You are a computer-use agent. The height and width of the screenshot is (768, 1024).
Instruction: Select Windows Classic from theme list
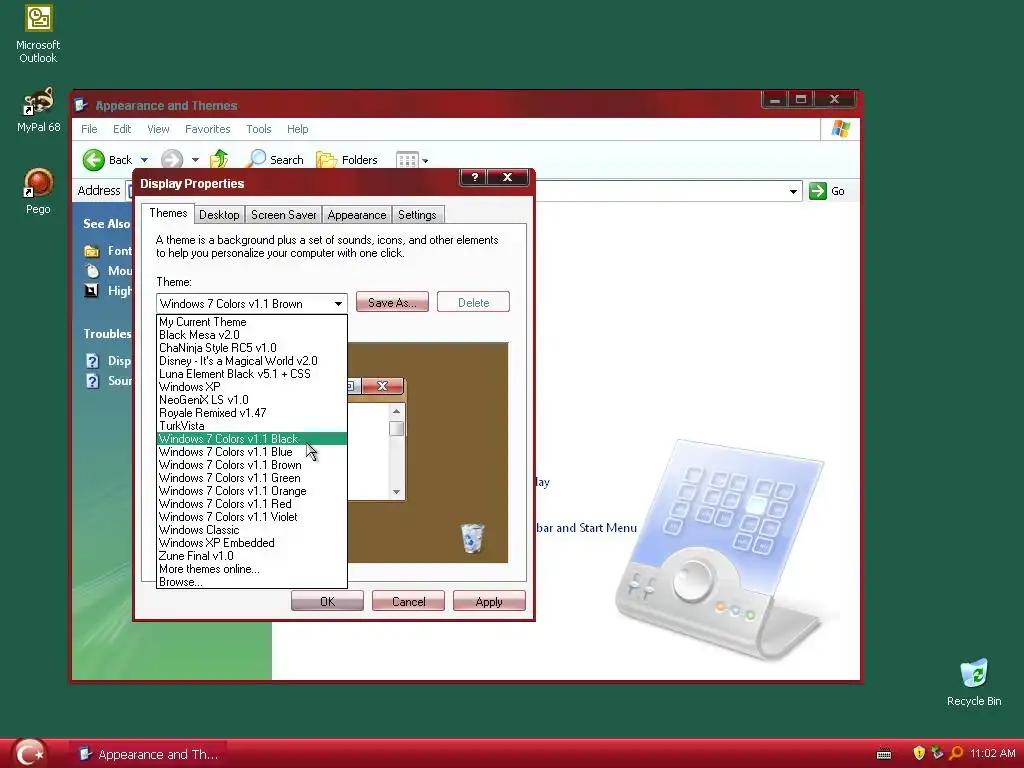coord(252,530)
